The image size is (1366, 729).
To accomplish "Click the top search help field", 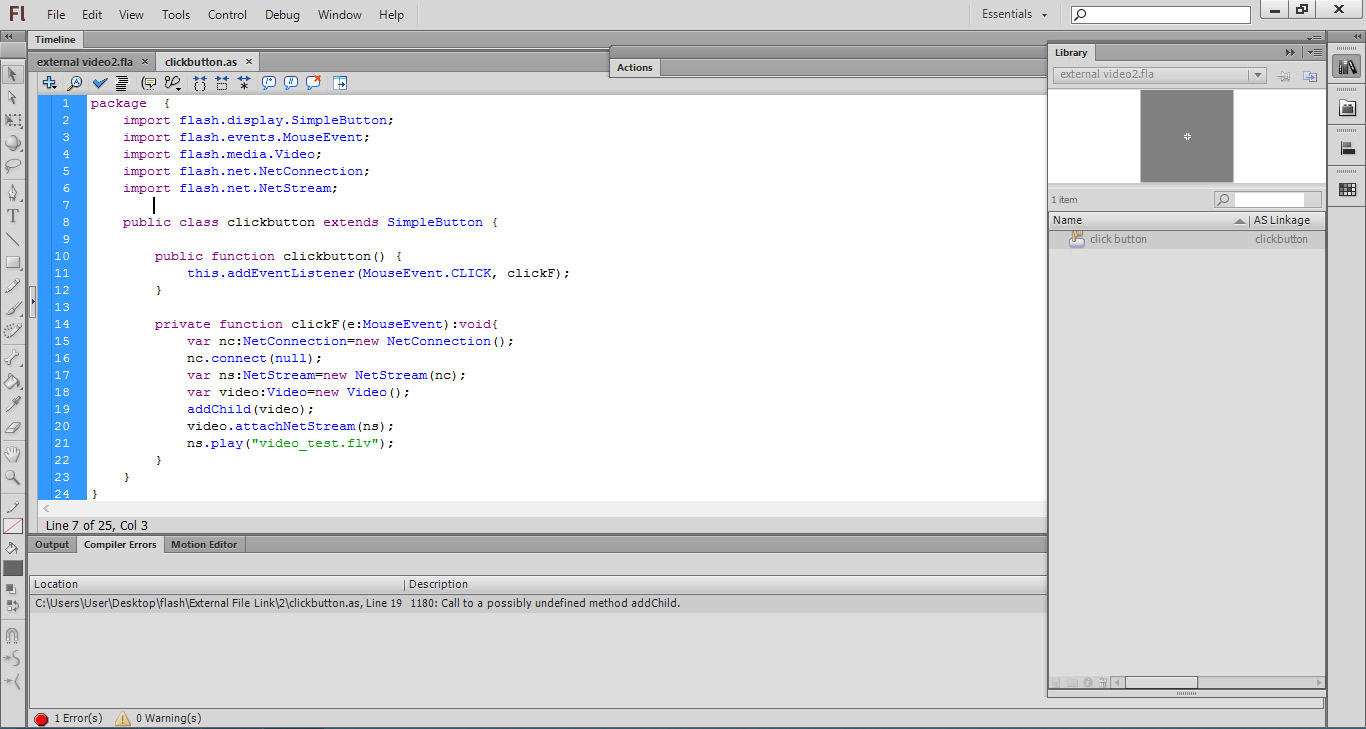I will click(1160, 15).
